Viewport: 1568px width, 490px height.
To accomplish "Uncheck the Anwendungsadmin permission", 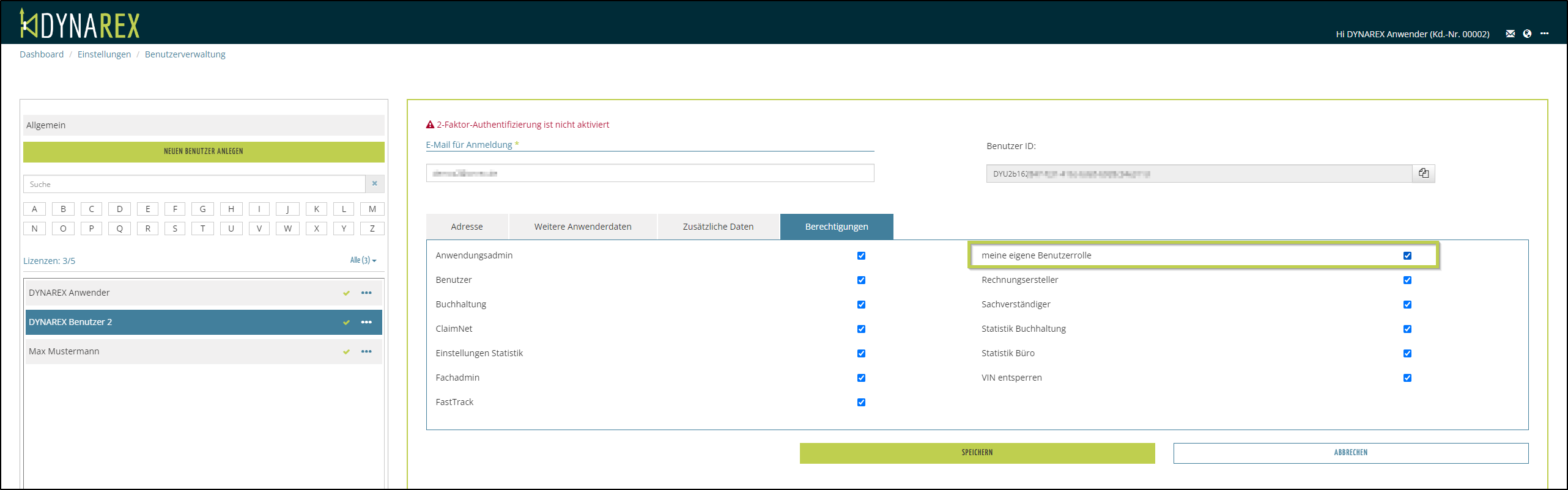I will click(861, 255).
